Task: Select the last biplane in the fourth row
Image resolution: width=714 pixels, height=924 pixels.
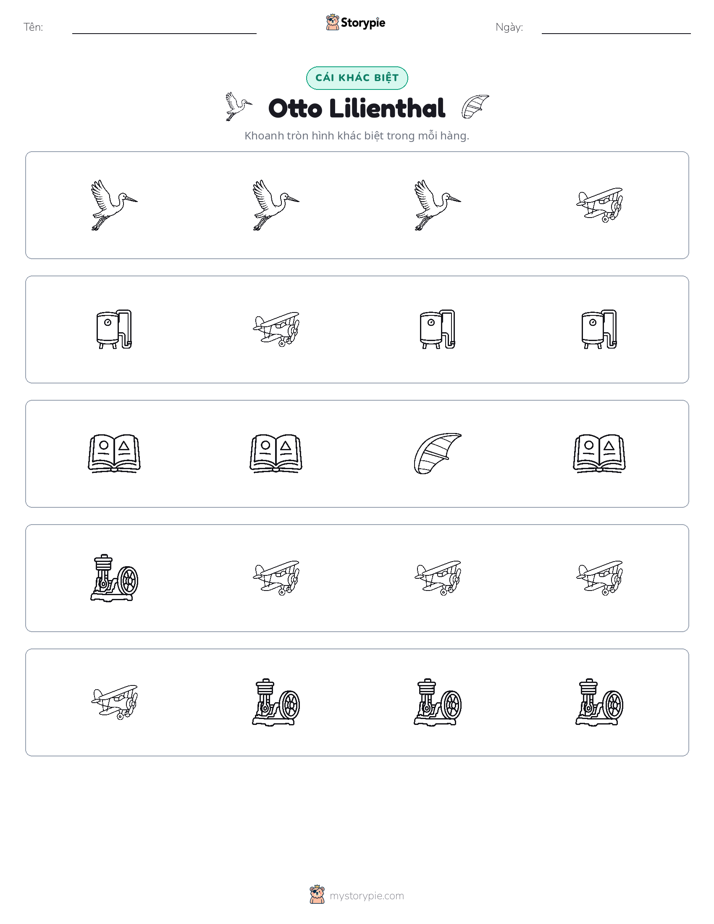Action: tap(600, 578)
